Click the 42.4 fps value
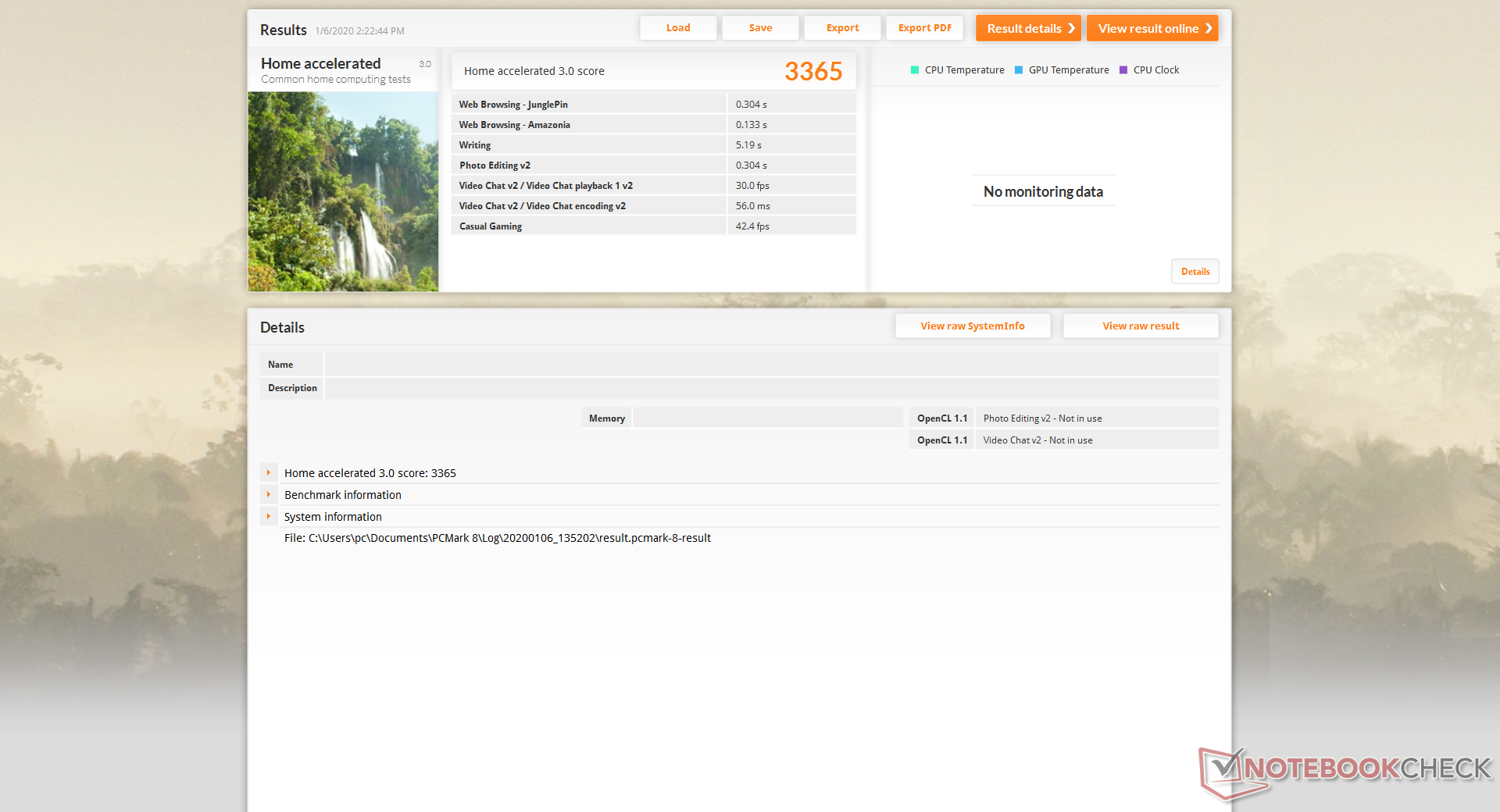 tap(752, 226)
